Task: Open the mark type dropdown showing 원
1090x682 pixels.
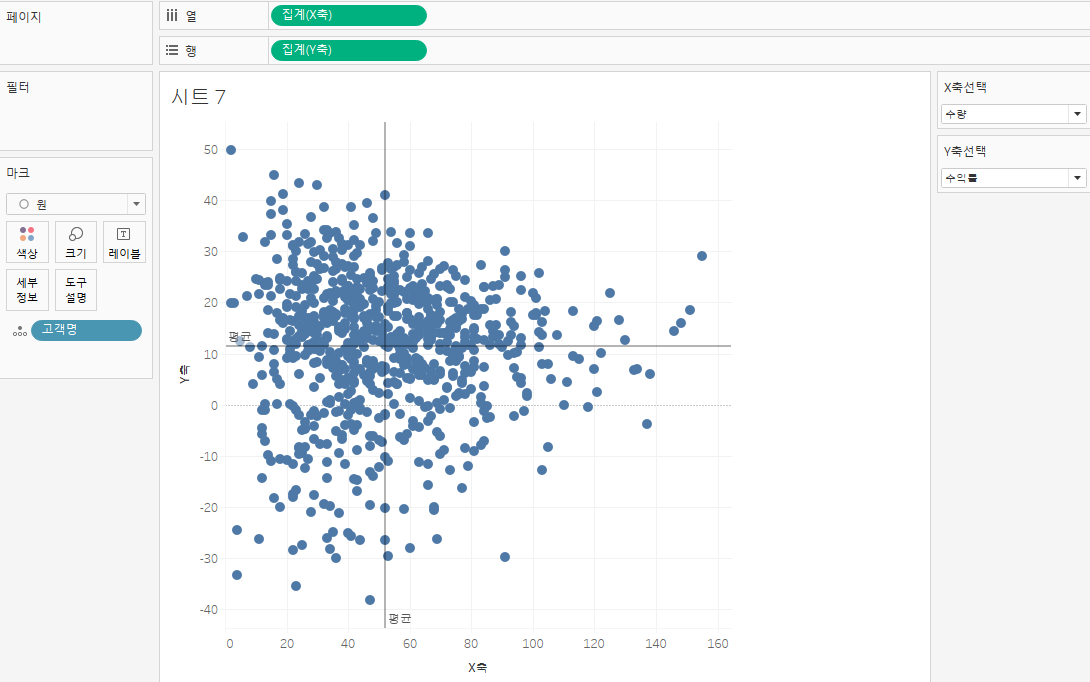Action: (76, 204)
